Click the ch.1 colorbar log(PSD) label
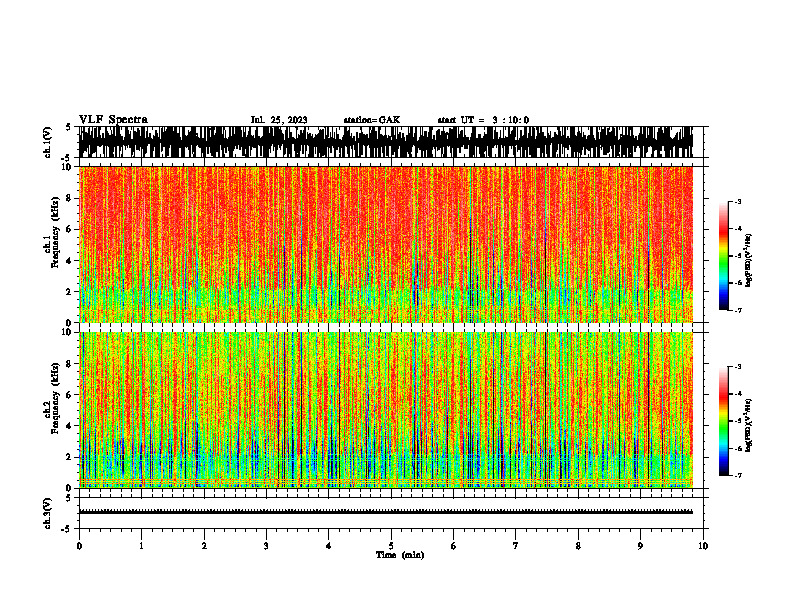The image size is (792, 612). click(749, 261)
